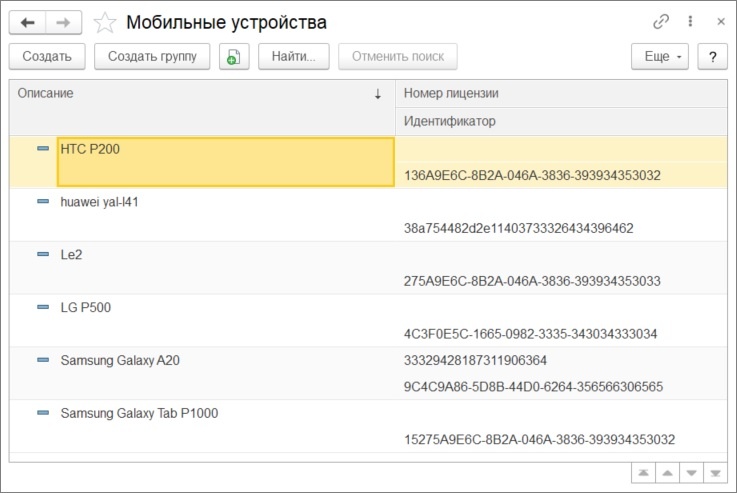Viewport: 737px width, 493px height.
Task: Expand the Еще dropdown menu
Action: [660, 56]
